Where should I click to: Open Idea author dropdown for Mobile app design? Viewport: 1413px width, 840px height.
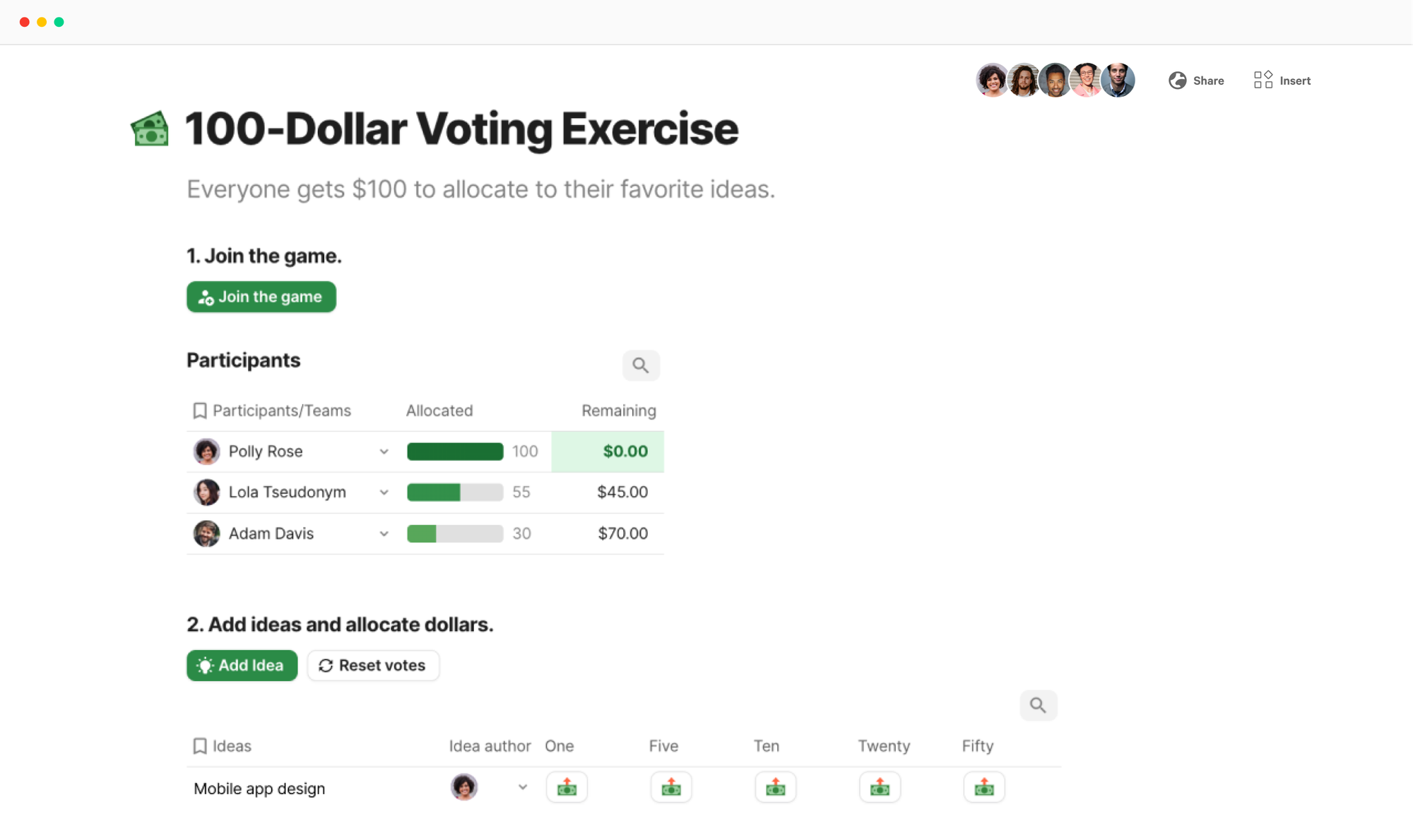(x=523, y=787)
